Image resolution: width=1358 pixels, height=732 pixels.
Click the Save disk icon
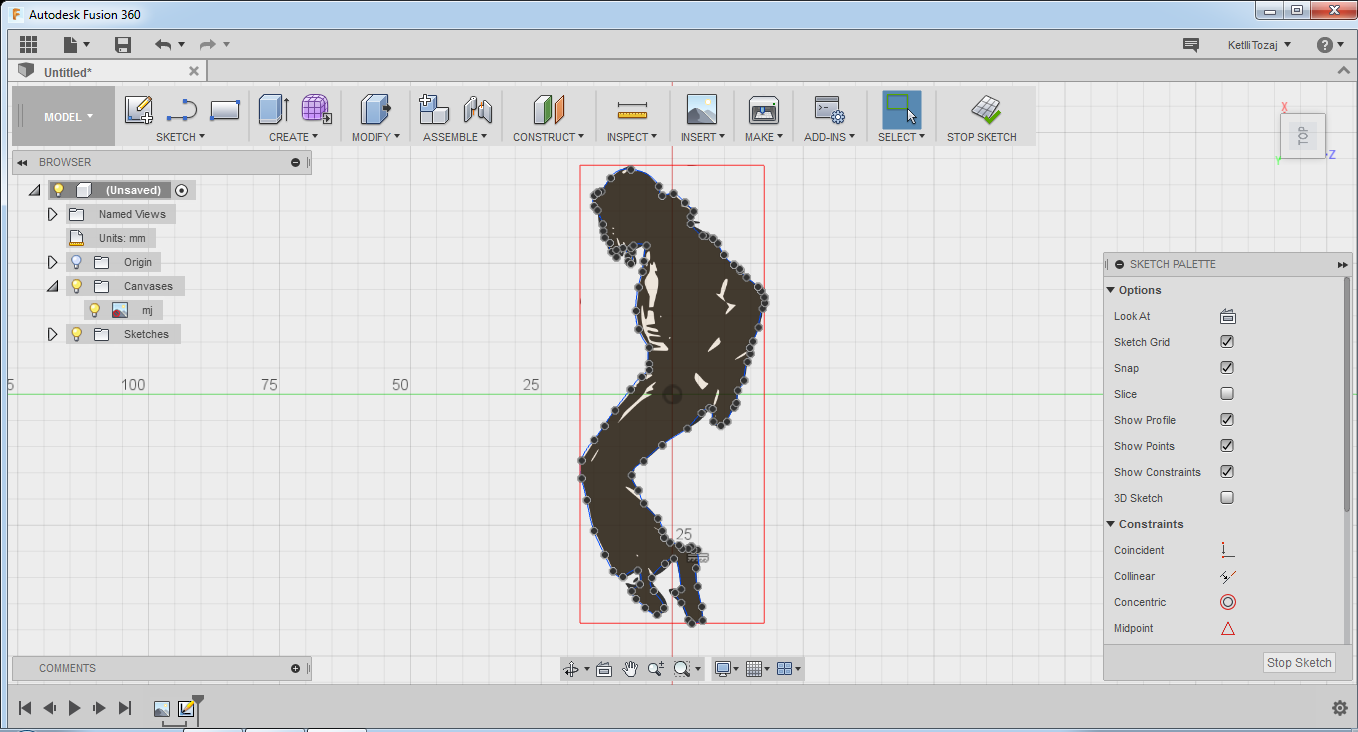click(123, 44)
